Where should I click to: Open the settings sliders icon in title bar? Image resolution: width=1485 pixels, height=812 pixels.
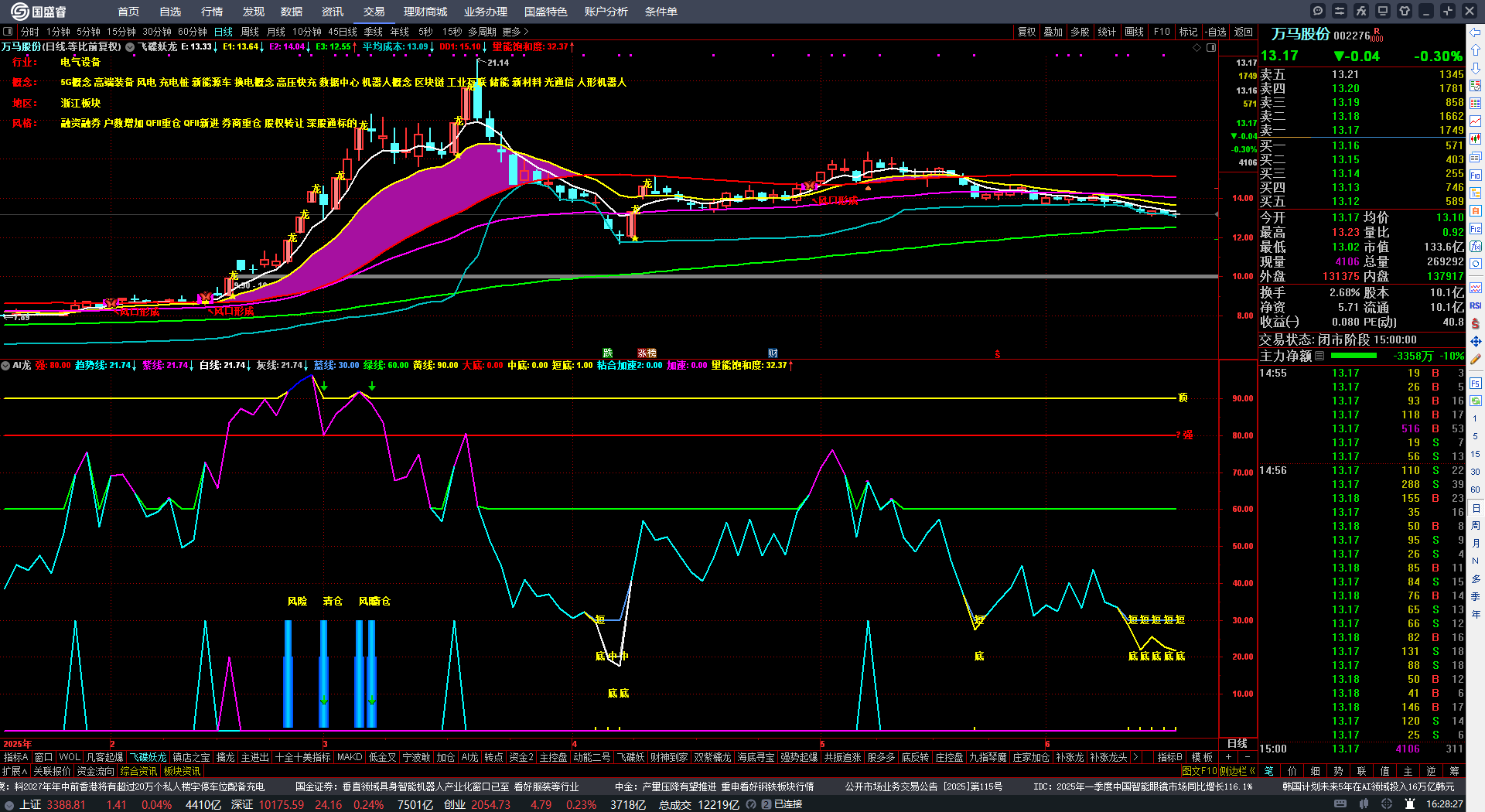(1340, 11)
